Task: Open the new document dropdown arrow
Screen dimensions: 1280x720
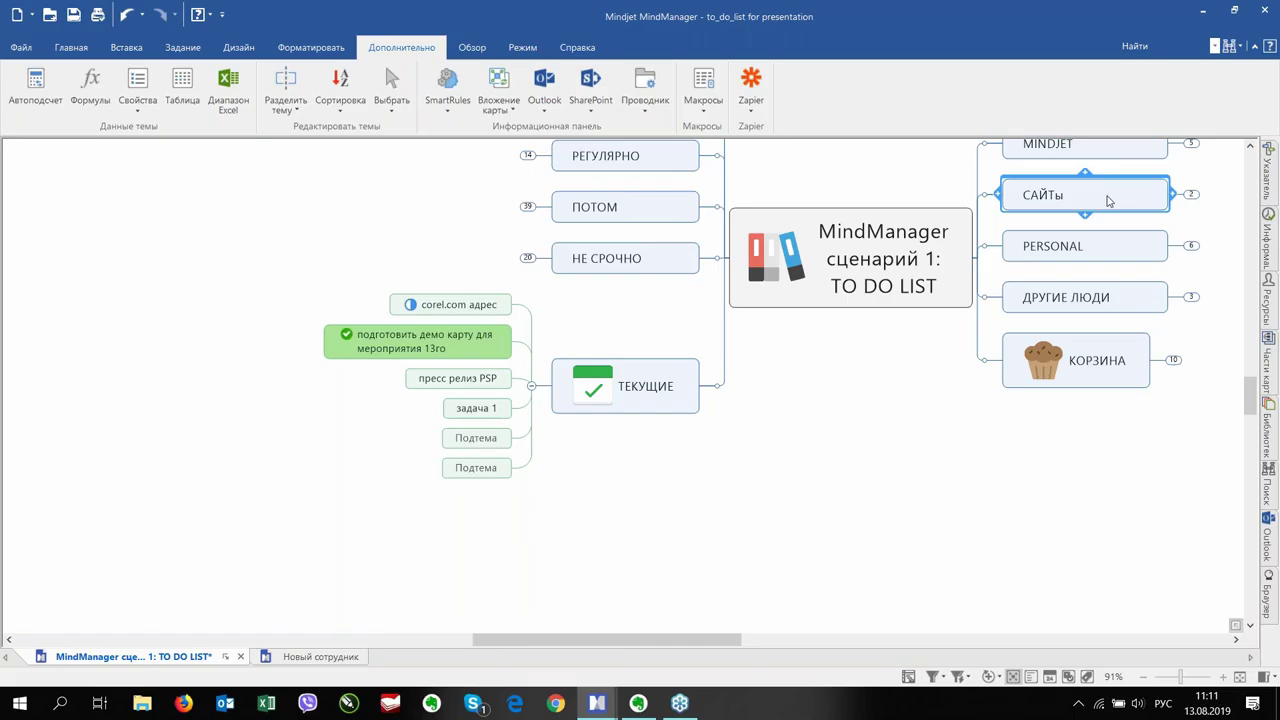Action: click(32, 15)
